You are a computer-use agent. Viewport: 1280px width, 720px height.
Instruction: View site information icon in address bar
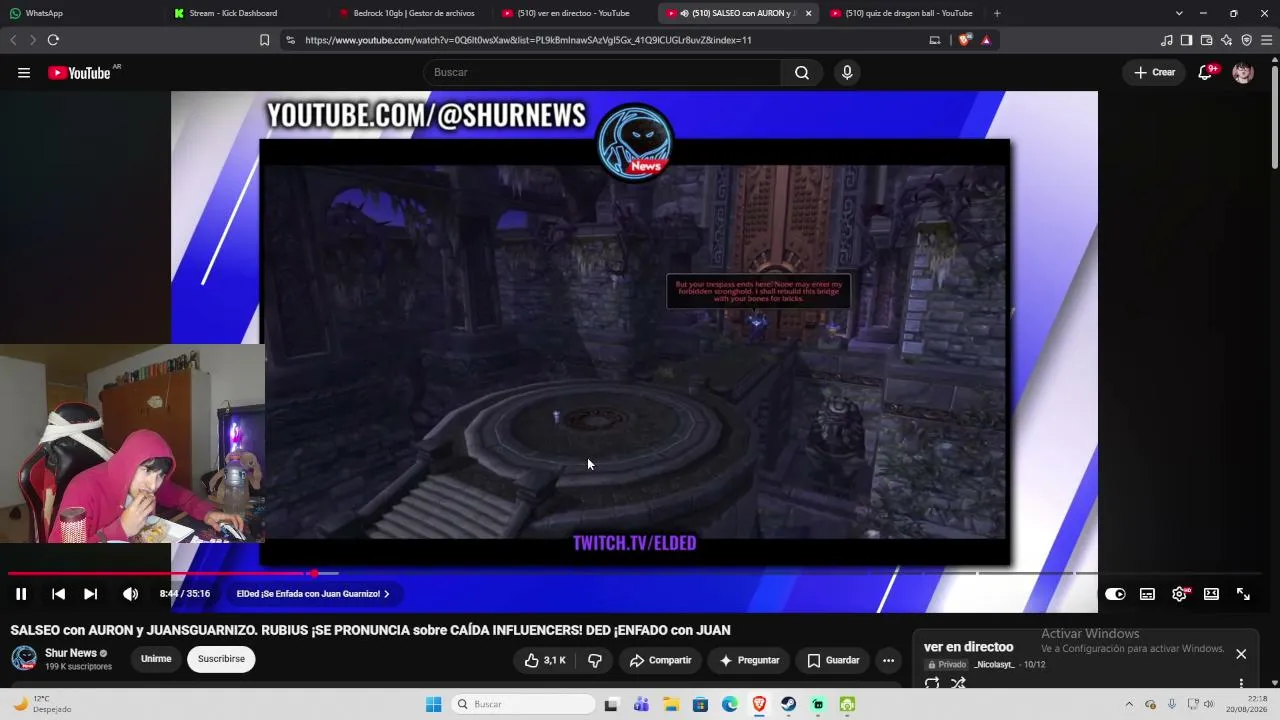290,40
